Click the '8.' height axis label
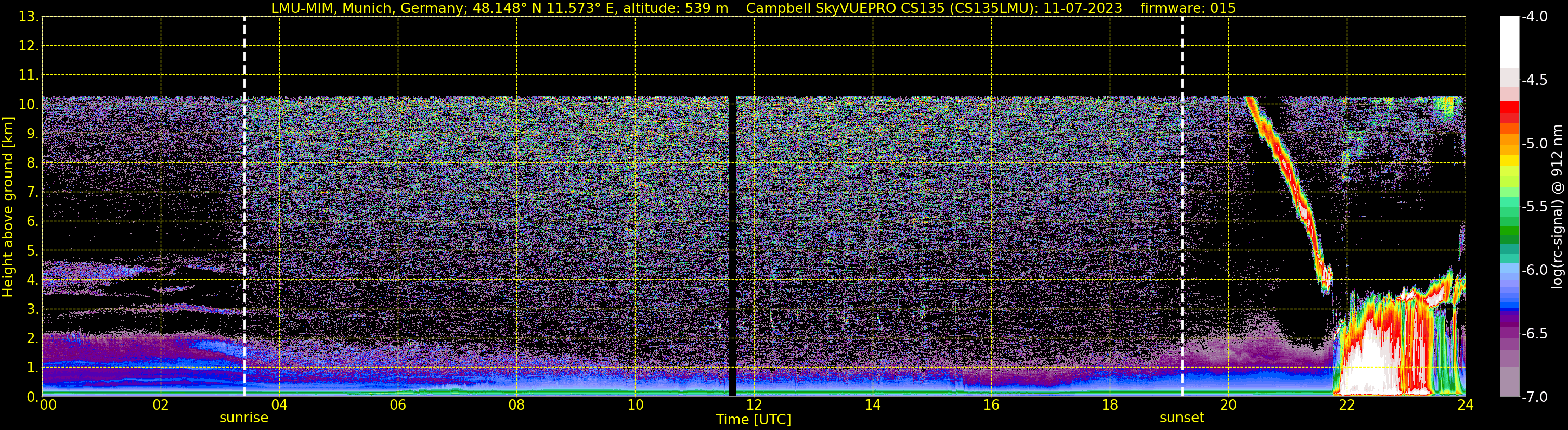 pos(32,163)
